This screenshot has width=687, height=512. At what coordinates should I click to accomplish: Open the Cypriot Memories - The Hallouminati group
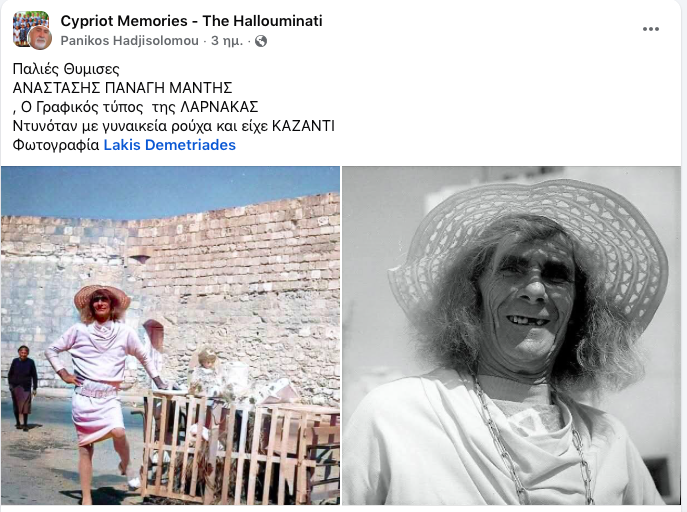pos(191,21)
